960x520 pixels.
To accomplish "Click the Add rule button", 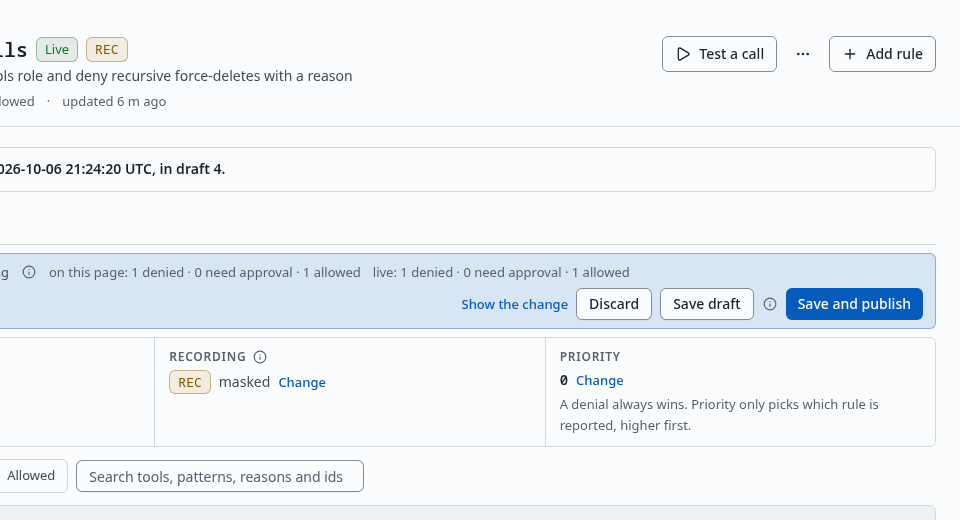I will tap(882, 54).
